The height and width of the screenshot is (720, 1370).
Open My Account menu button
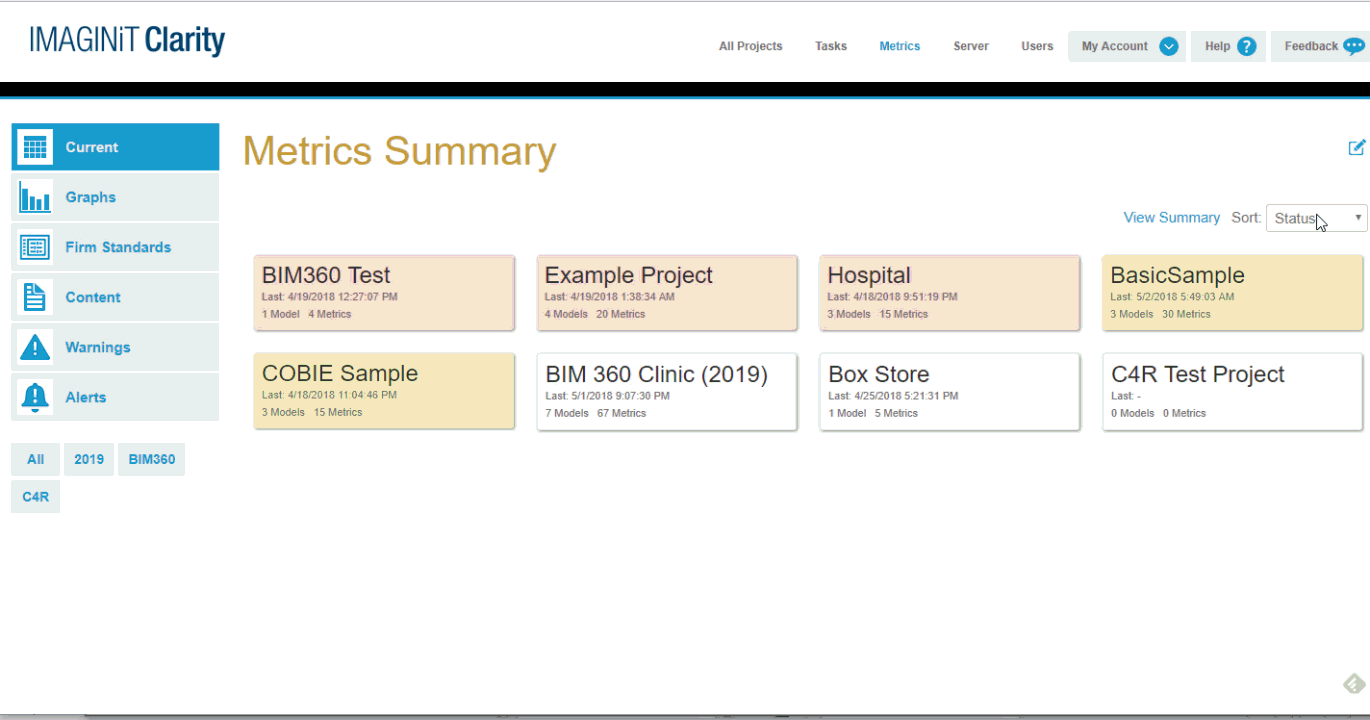[1127, 46]
